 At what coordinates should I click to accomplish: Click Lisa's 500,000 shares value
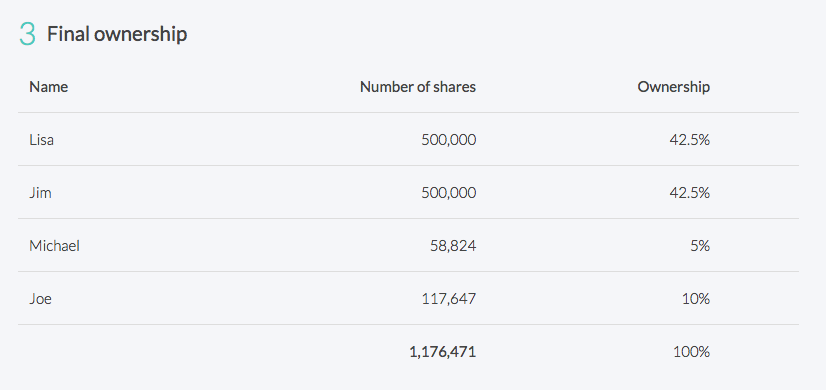click(448, 140)
